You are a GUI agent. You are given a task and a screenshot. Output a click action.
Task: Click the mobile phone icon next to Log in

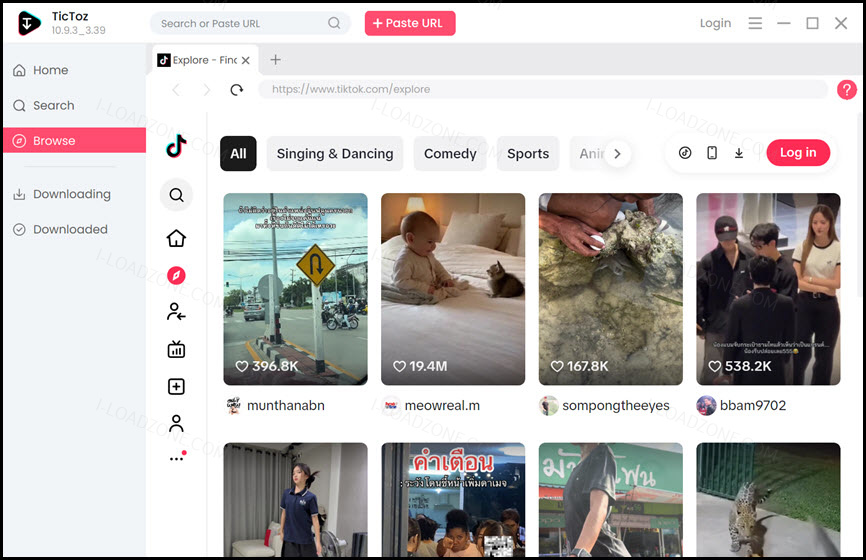(x=712, y=153)
